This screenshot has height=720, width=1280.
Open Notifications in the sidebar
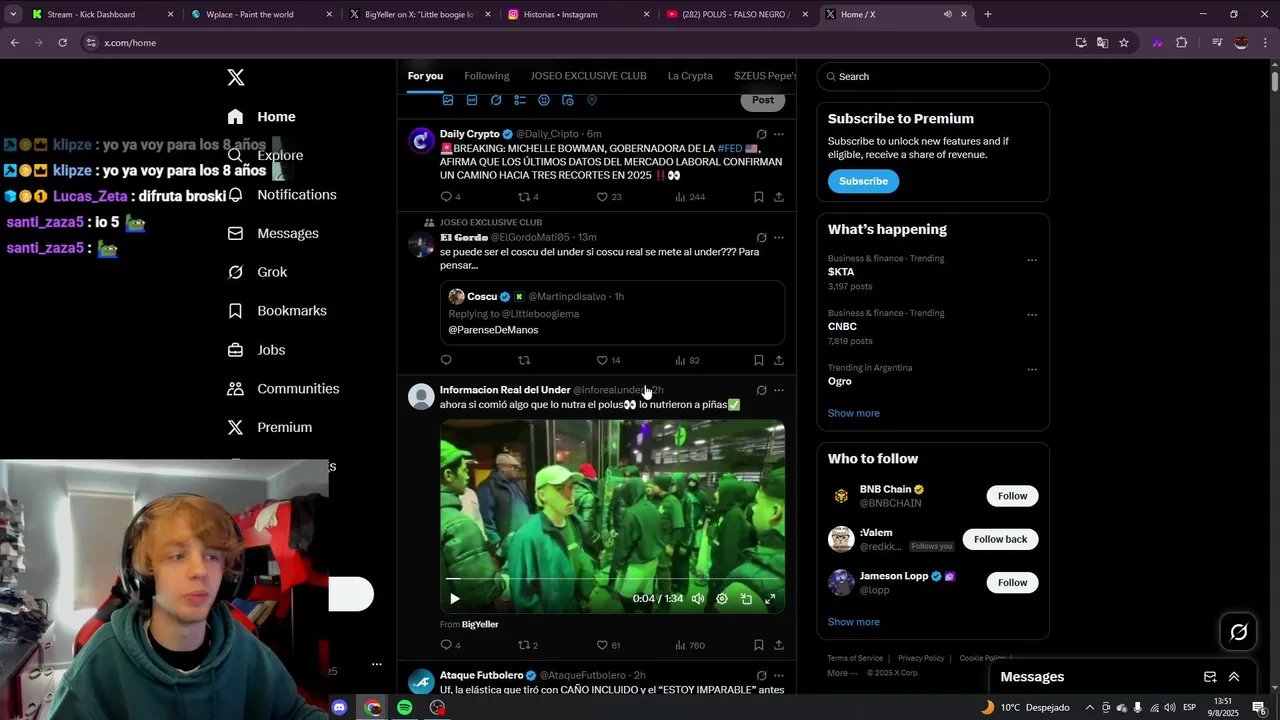click(x=282, y=195)
